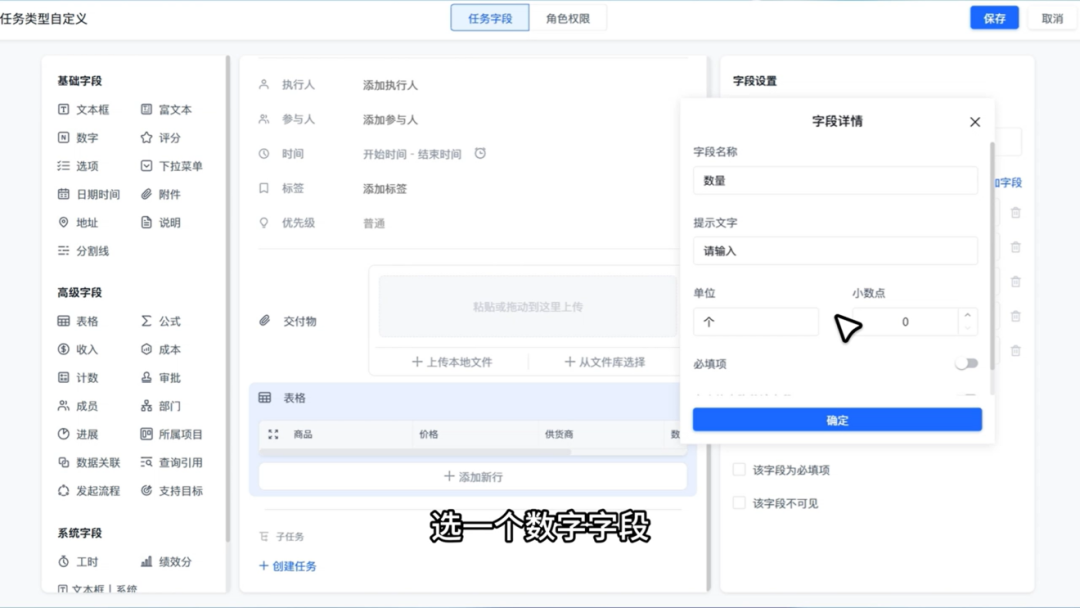Select the 计数 counter icon
This screenshot has width=1080, height=608.
[63, 377]
